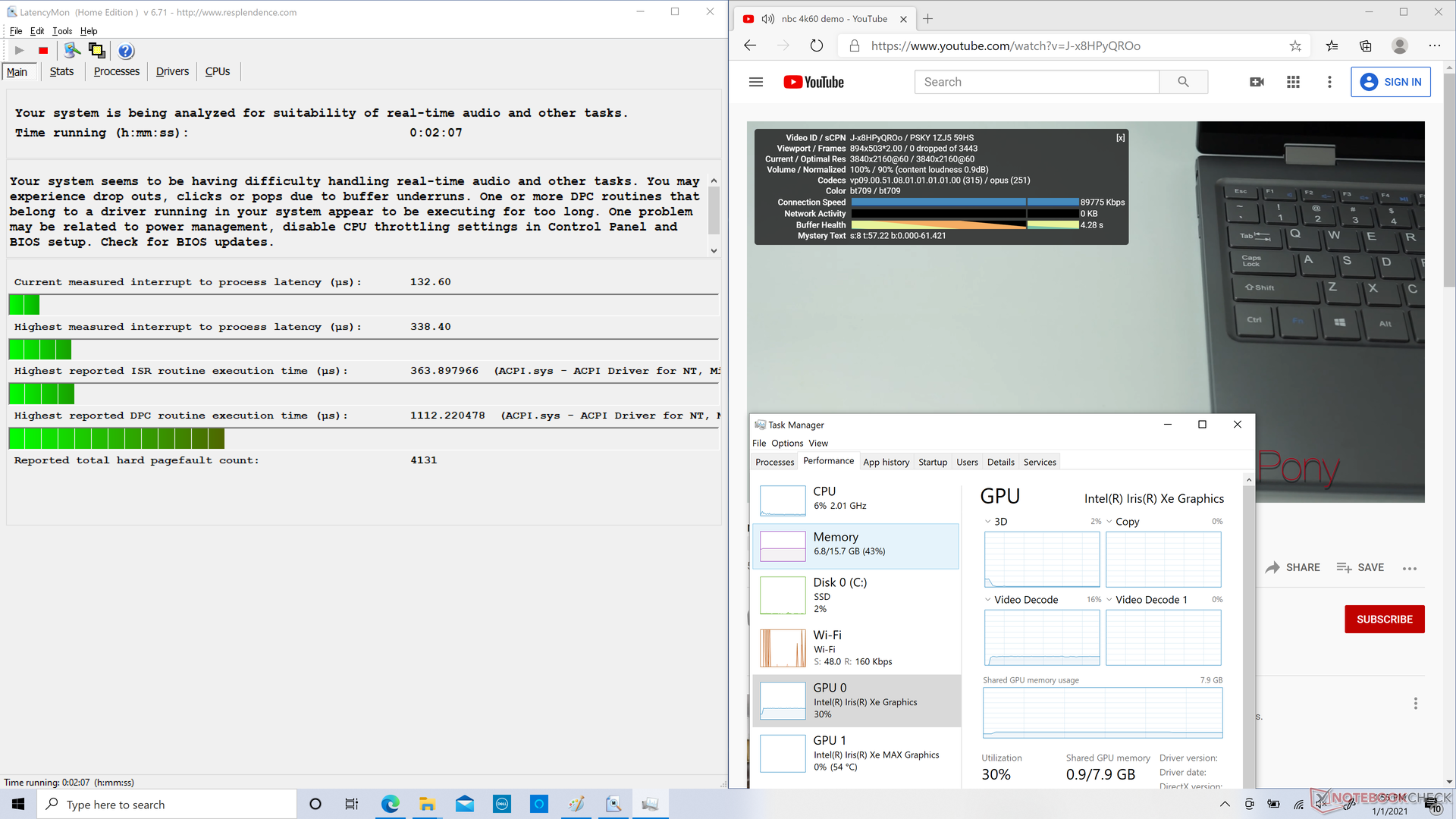
Task: Switch to the Drivers tab in LatencyMon
Action: click(172, 71)
